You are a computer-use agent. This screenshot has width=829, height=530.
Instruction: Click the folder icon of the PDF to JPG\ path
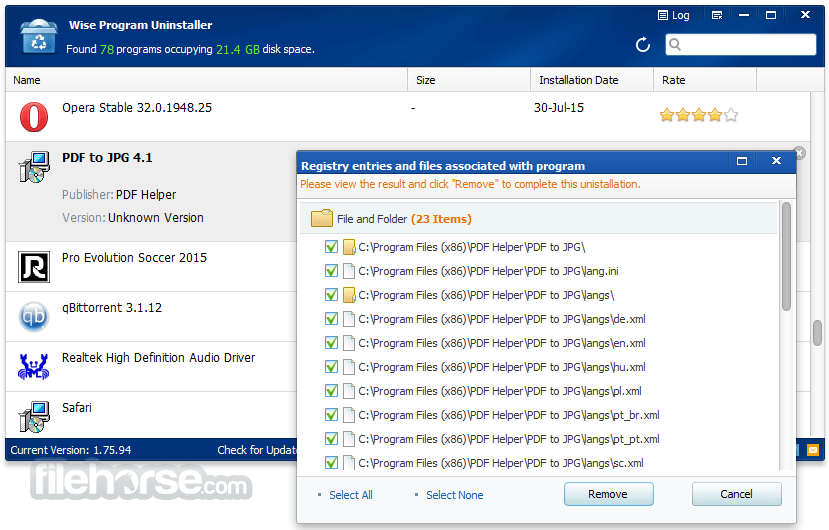click(x=349, y=247)
